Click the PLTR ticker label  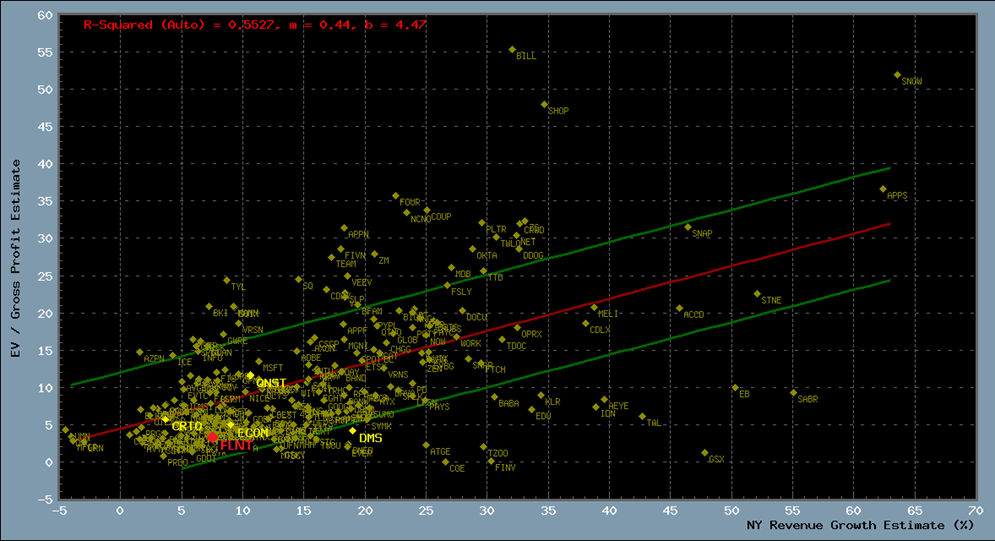[x=496, y=229]
